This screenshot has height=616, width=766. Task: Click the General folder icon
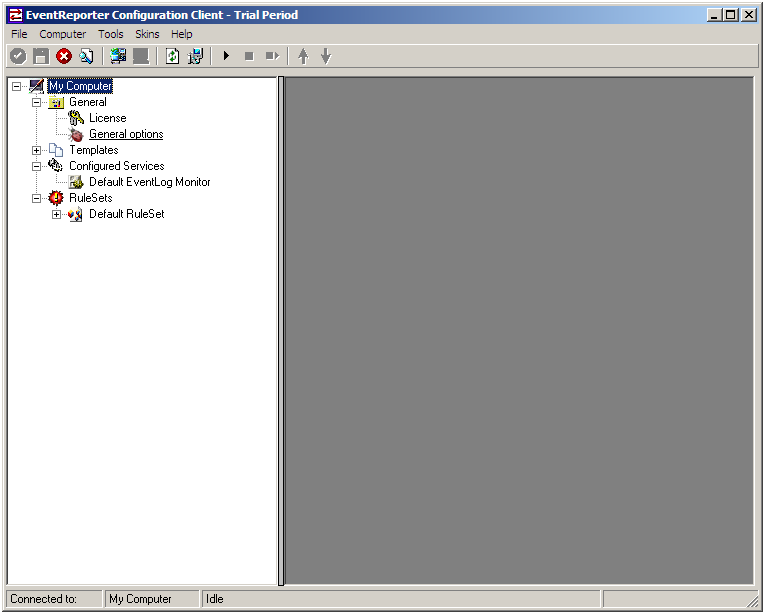point(56,103)
